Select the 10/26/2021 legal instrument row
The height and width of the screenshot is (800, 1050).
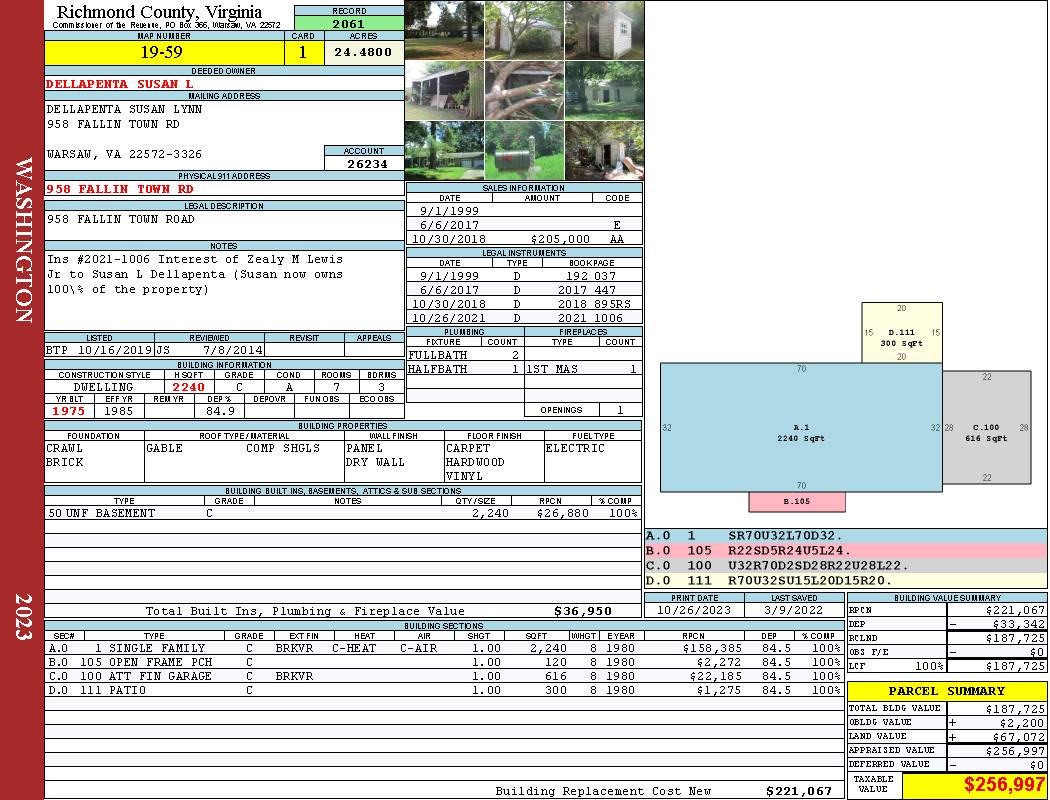[x=524, y=318]
